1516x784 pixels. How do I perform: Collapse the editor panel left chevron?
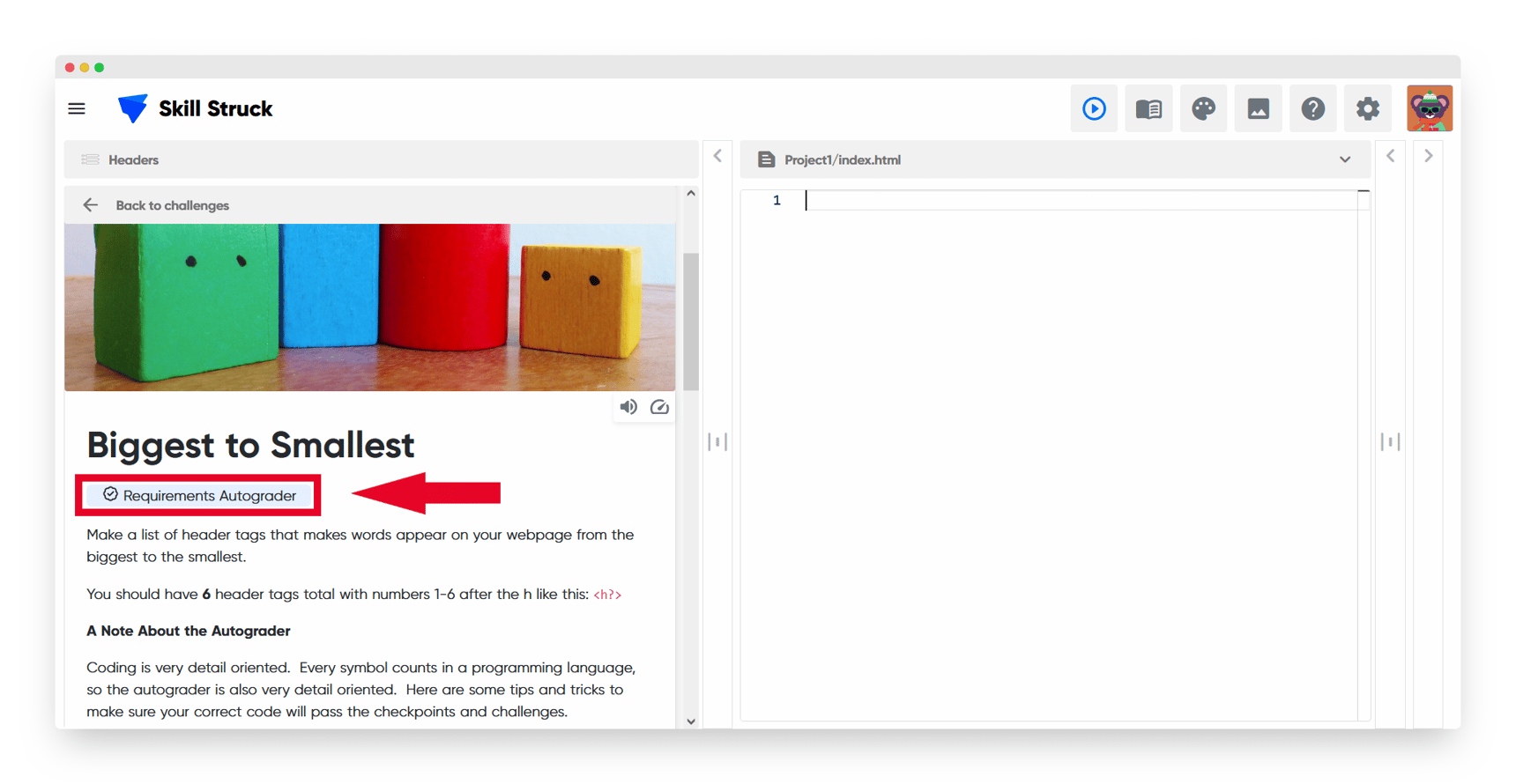click(x=1390, y=156)
